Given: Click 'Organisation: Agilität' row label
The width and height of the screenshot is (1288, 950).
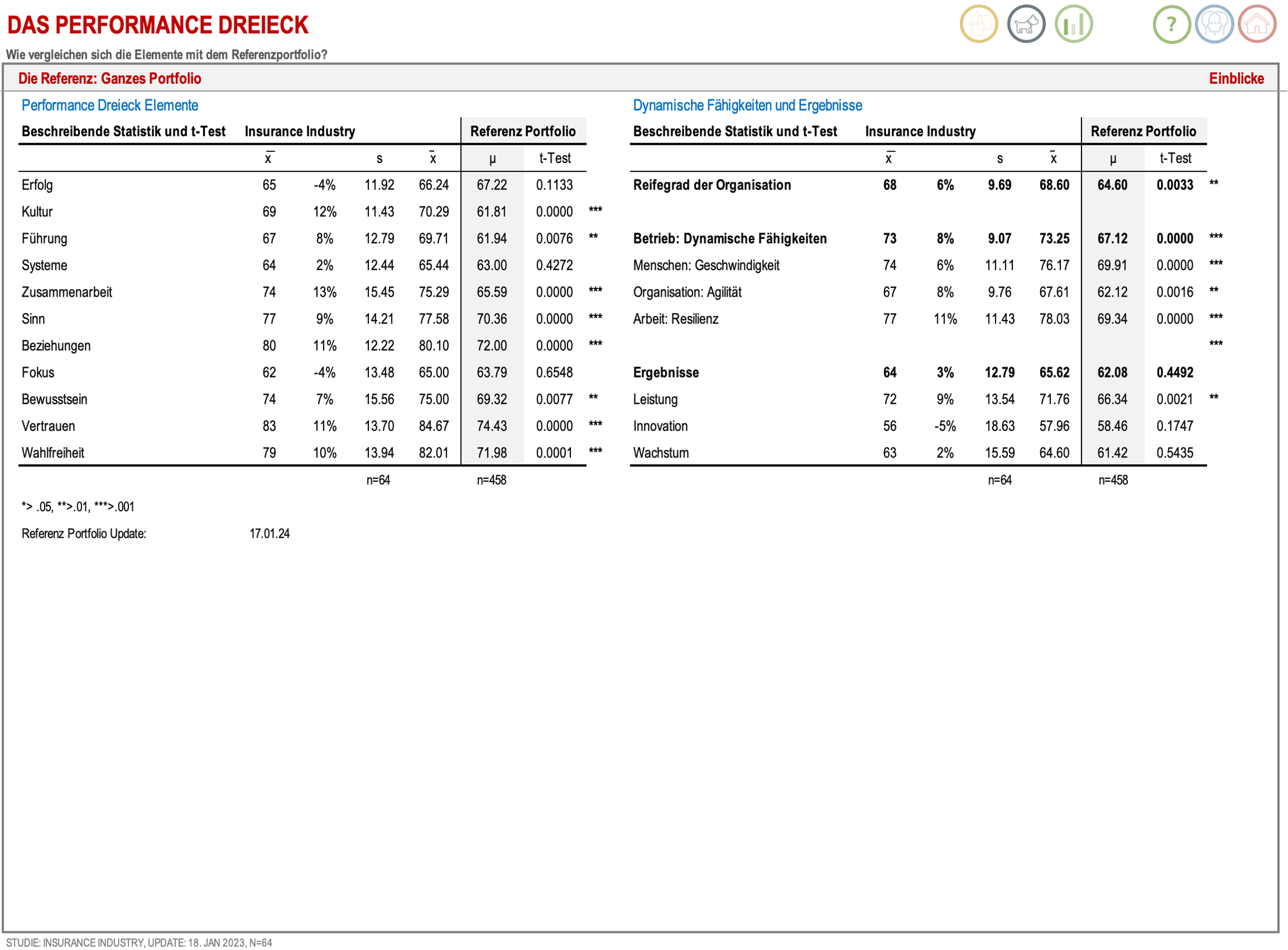Looking at the screenshot, I should [687, 292].
